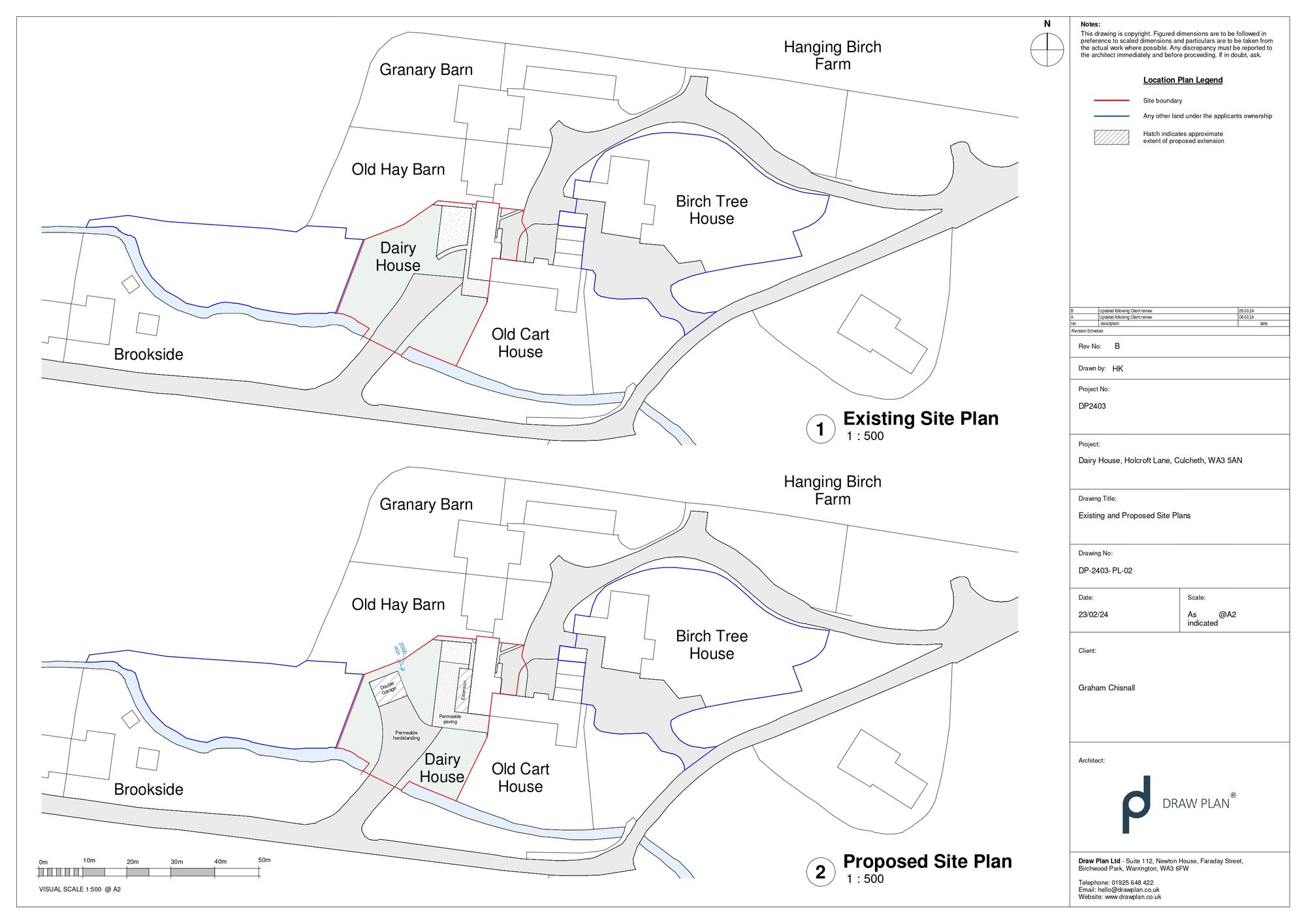Viewport: 1306px width, 924px height.
Task: Click 'Telephone: 01925 648 422'
Action: coord(1115,883)
